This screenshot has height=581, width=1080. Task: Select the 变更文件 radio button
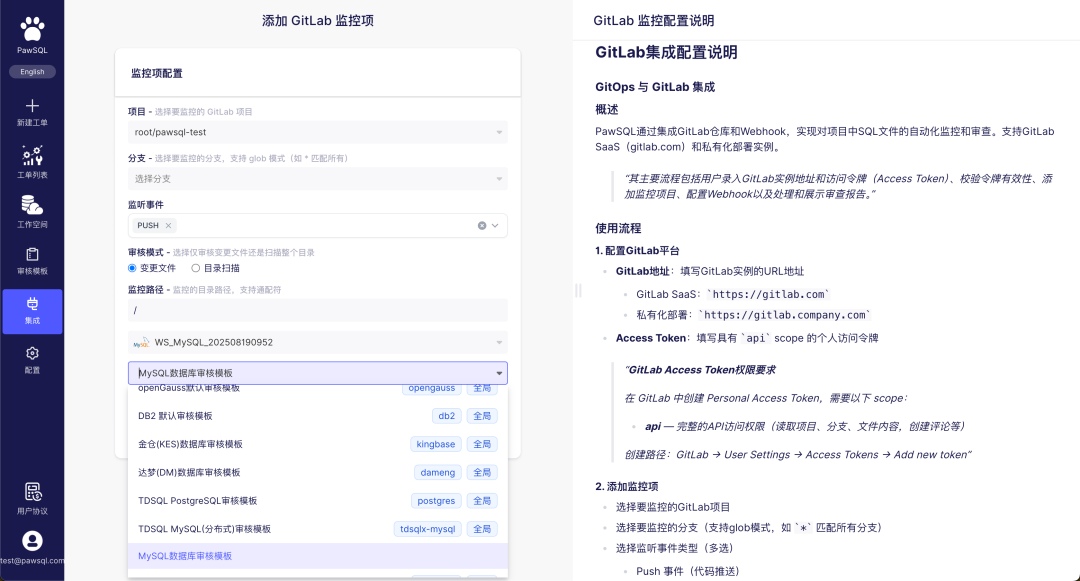(x=132, y=268)
